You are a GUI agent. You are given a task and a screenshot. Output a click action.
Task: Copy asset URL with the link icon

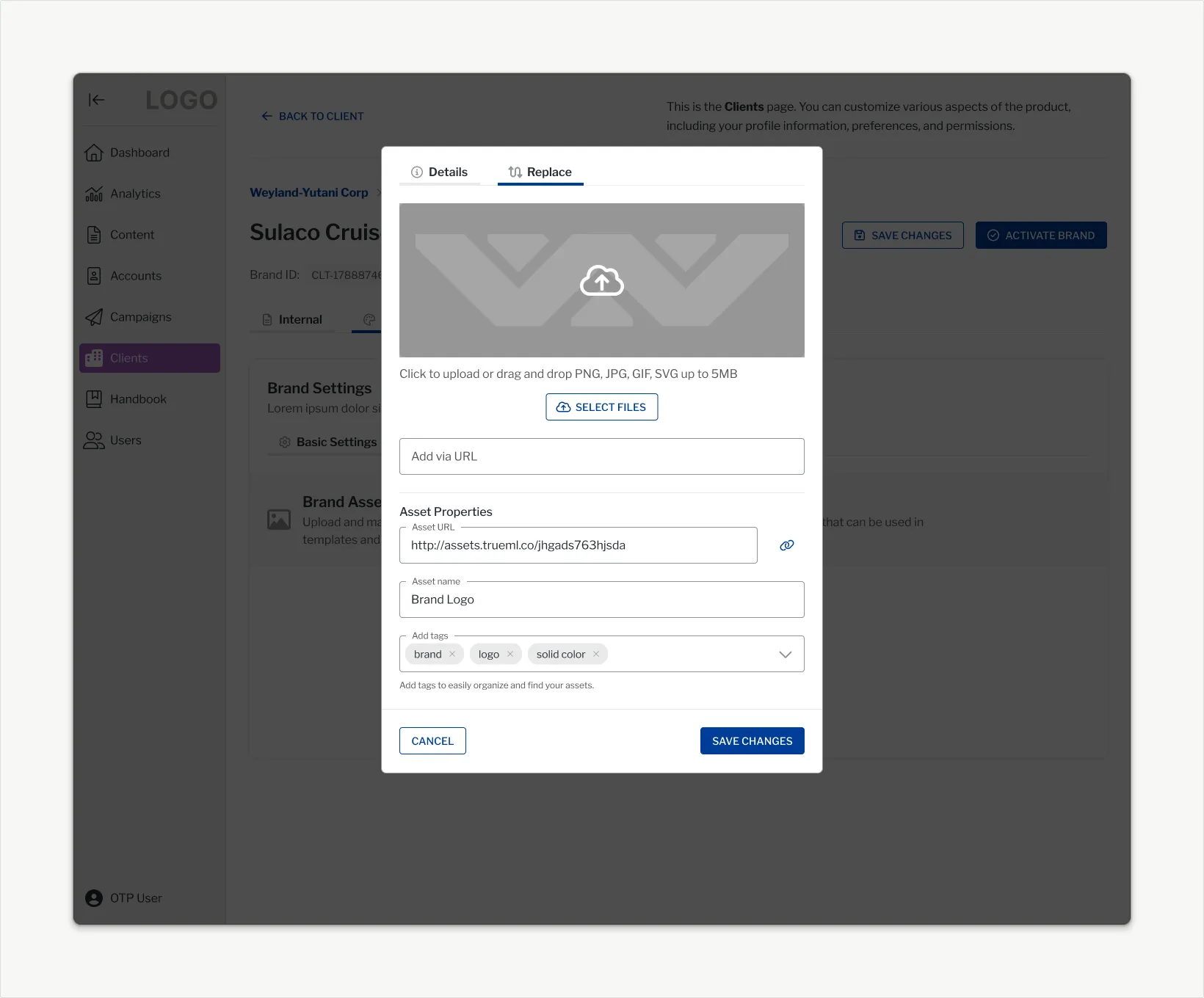click(x=787, y=545)
